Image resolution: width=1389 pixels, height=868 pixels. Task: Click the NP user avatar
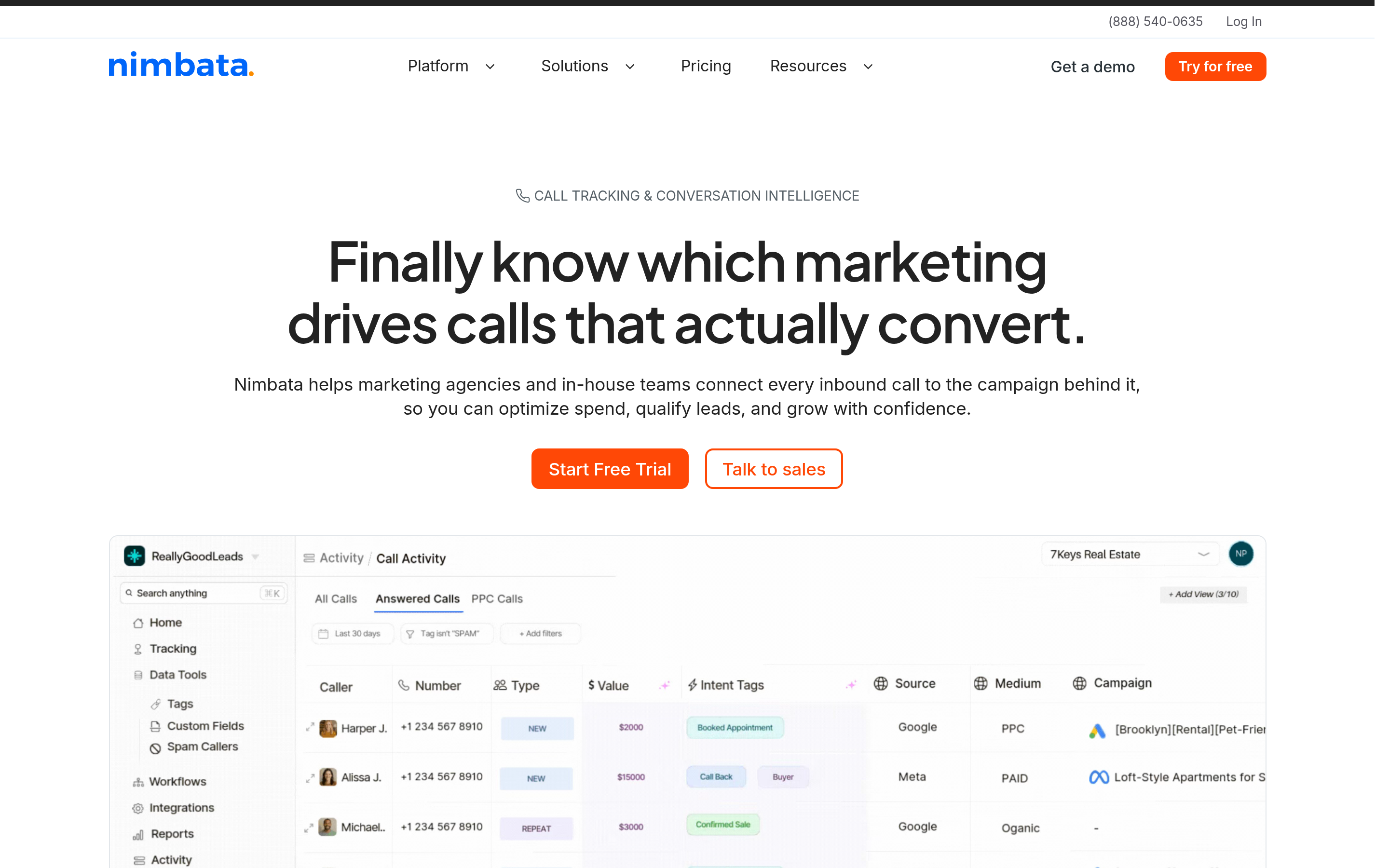pyautogui.click(x=1240, y=554)
